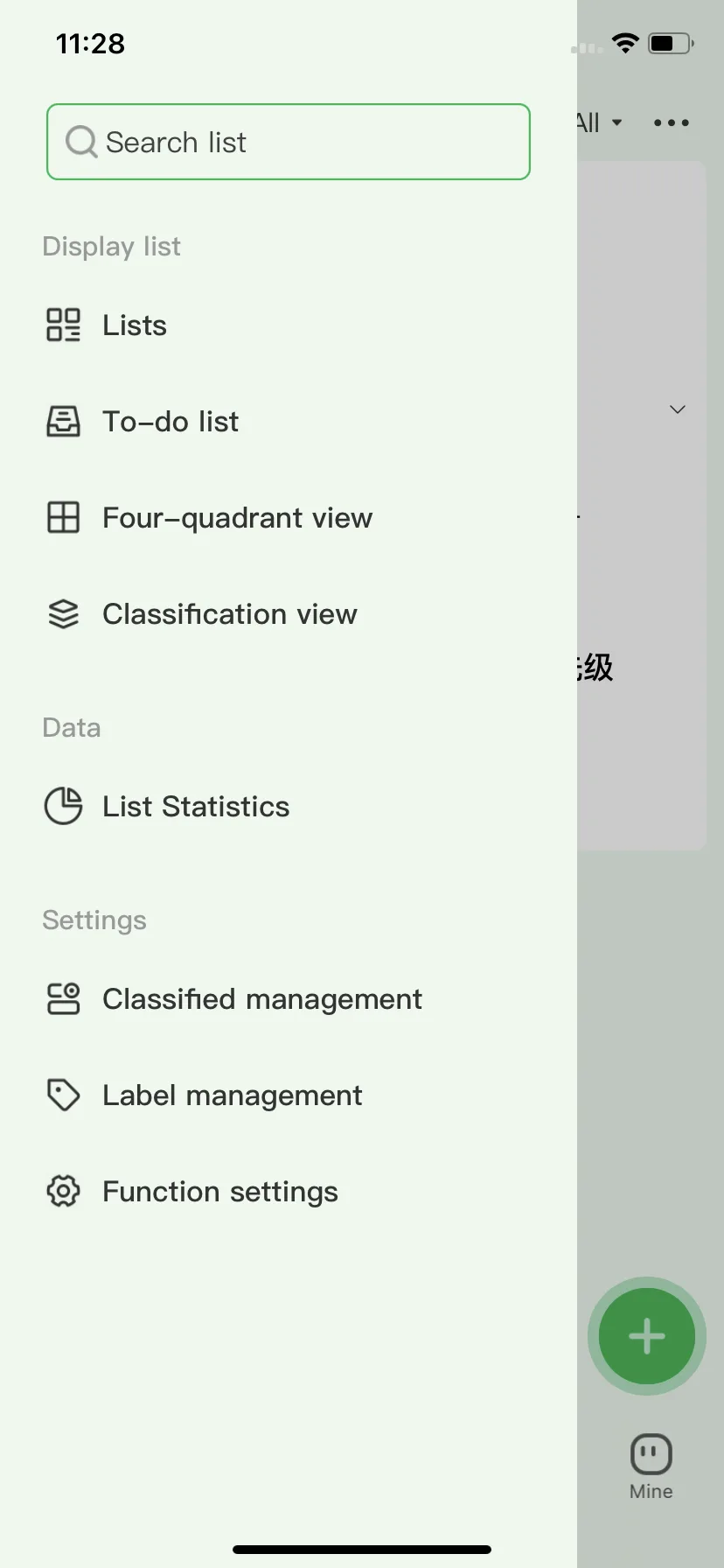
Task: Click the Label management tag icon
Action: 63,1095
